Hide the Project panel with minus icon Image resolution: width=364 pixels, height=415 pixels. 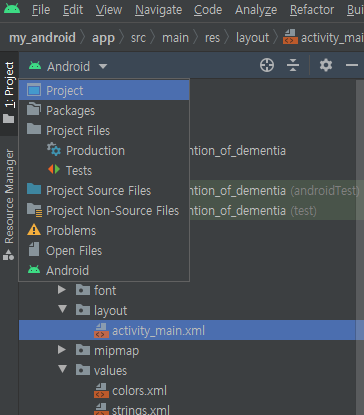pyautogui.click(x=352, y=65)
